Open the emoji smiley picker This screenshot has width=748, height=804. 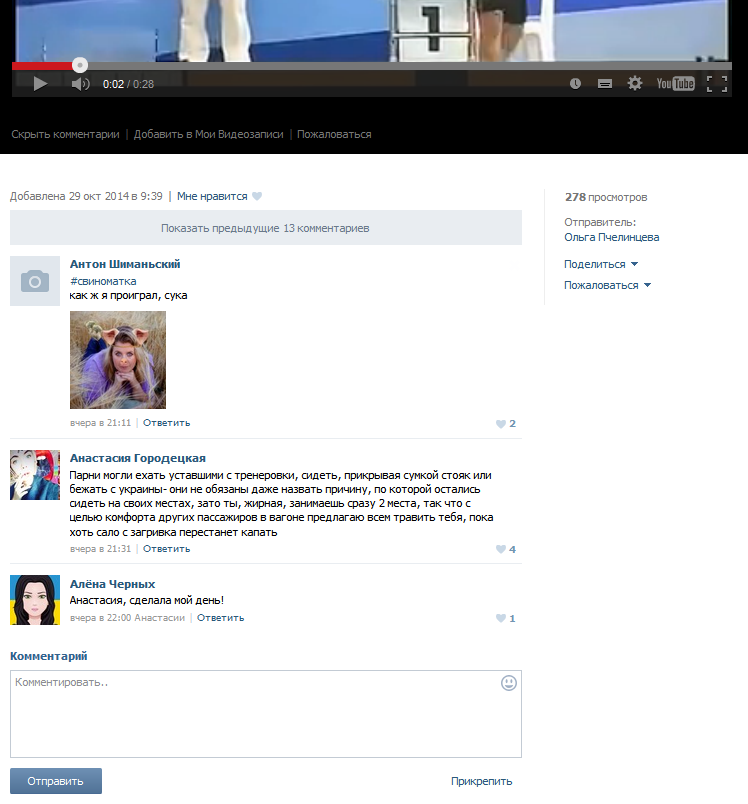point(509,683)
